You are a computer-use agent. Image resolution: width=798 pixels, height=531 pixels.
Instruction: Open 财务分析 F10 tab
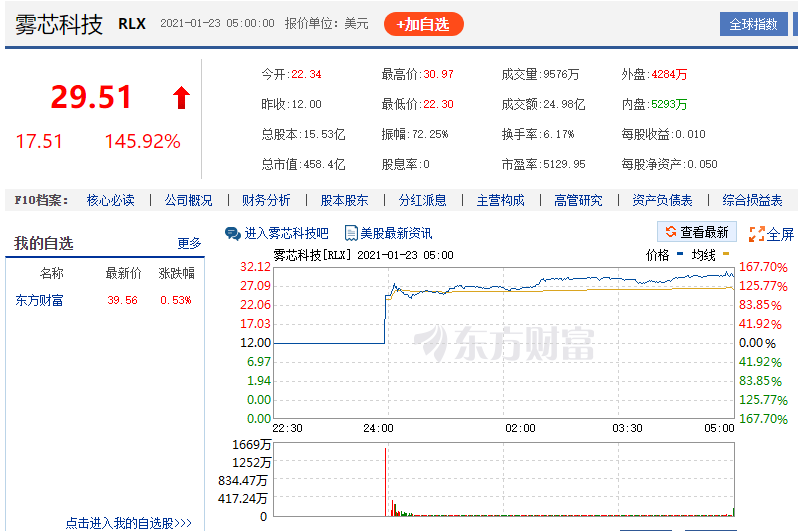266,200
